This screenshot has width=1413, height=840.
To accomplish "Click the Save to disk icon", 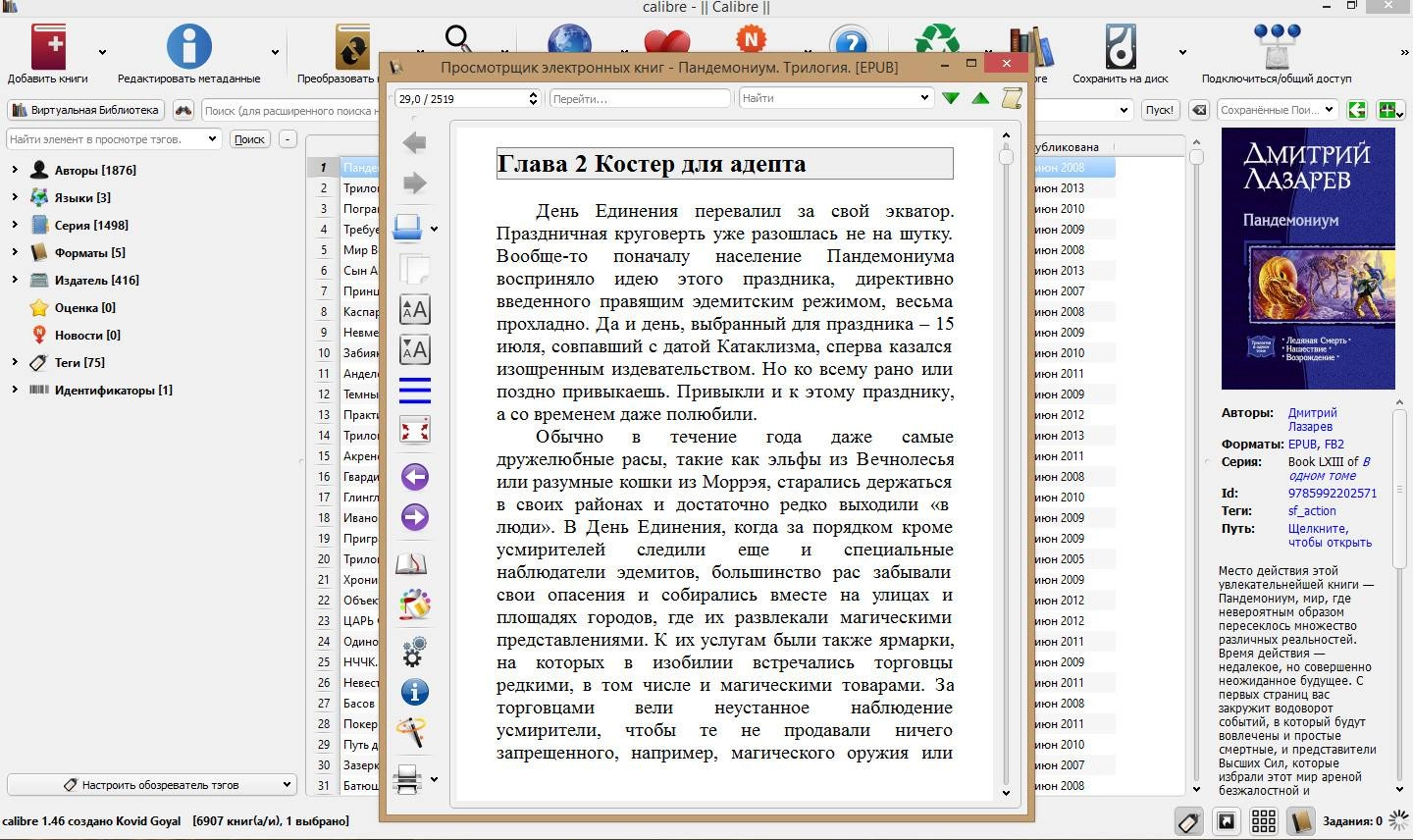I will click(x=1120, y=45).
